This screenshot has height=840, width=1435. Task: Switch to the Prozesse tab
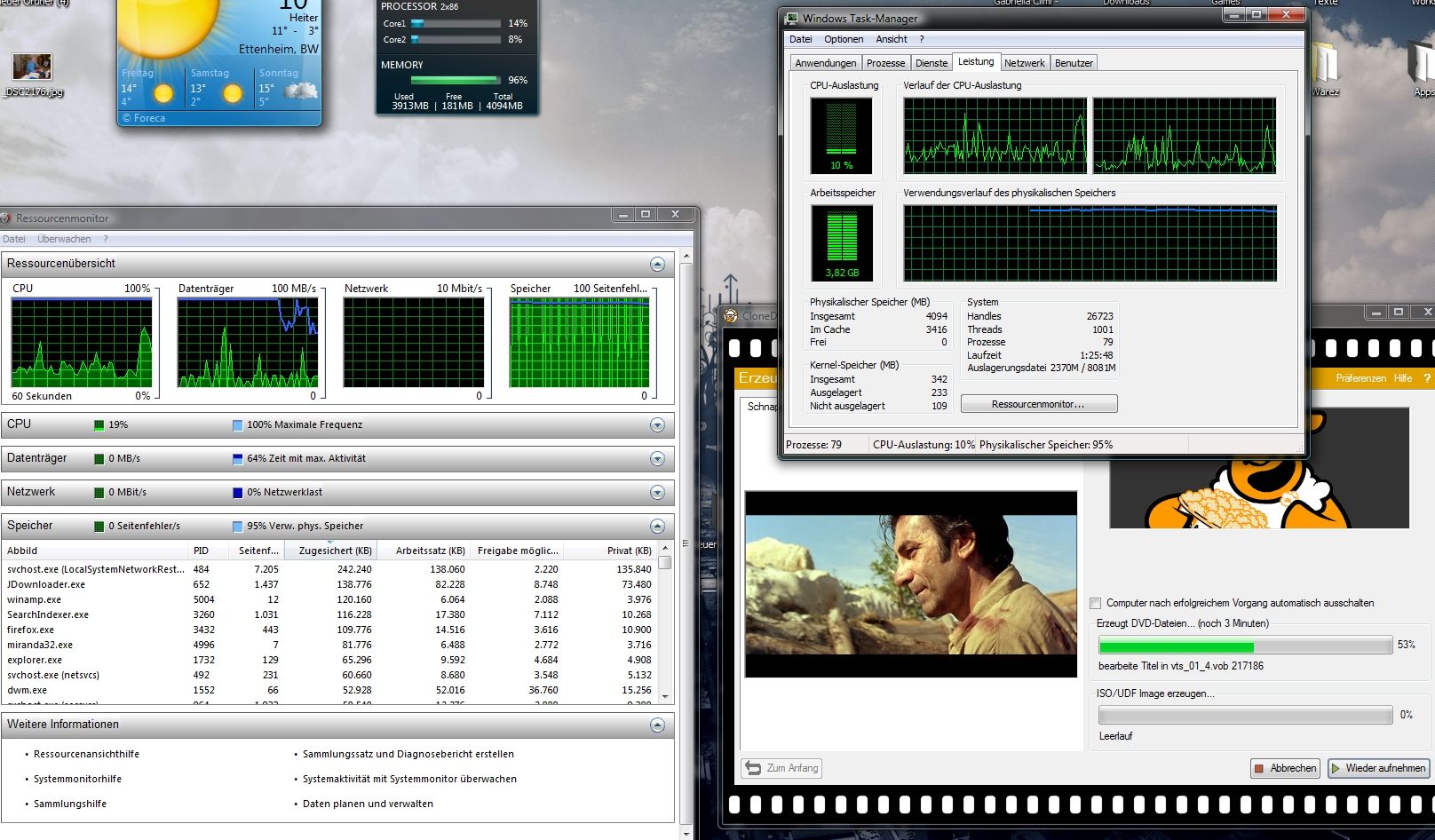[886, 63]
